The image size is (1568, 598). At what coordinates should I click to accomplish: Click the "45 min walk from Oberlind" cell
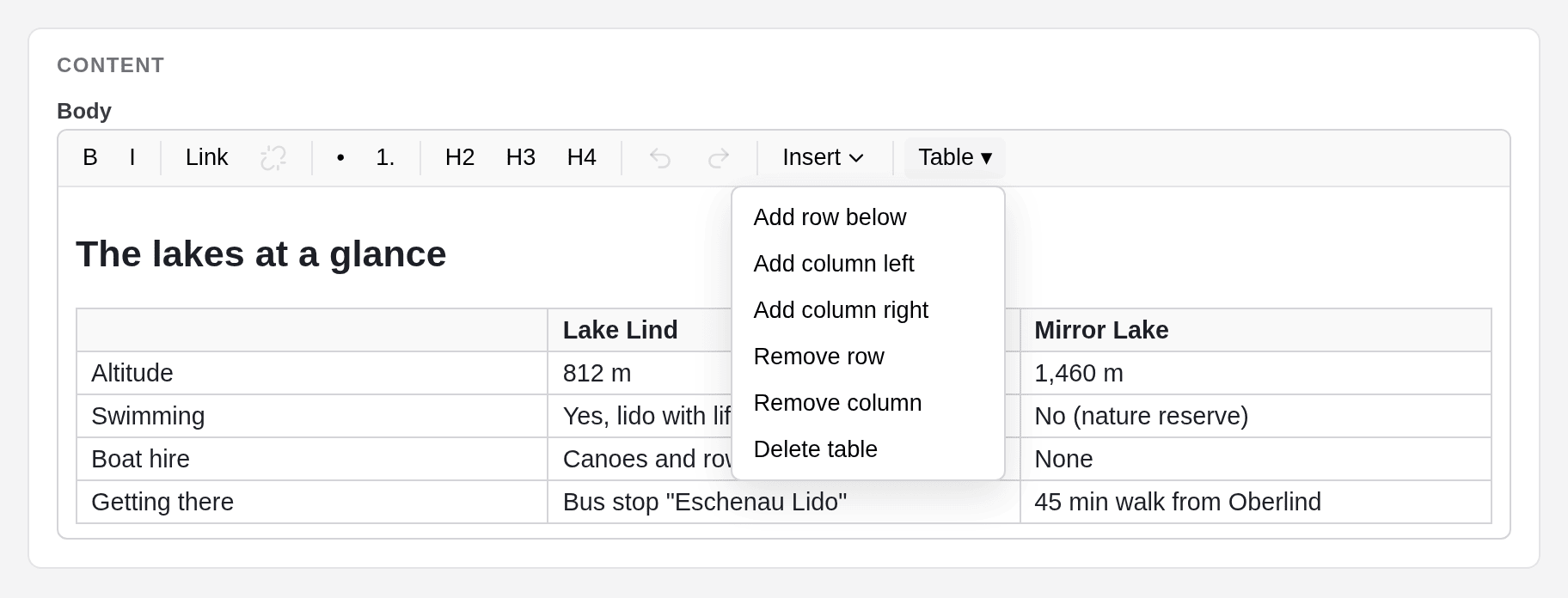point(1255,502)
